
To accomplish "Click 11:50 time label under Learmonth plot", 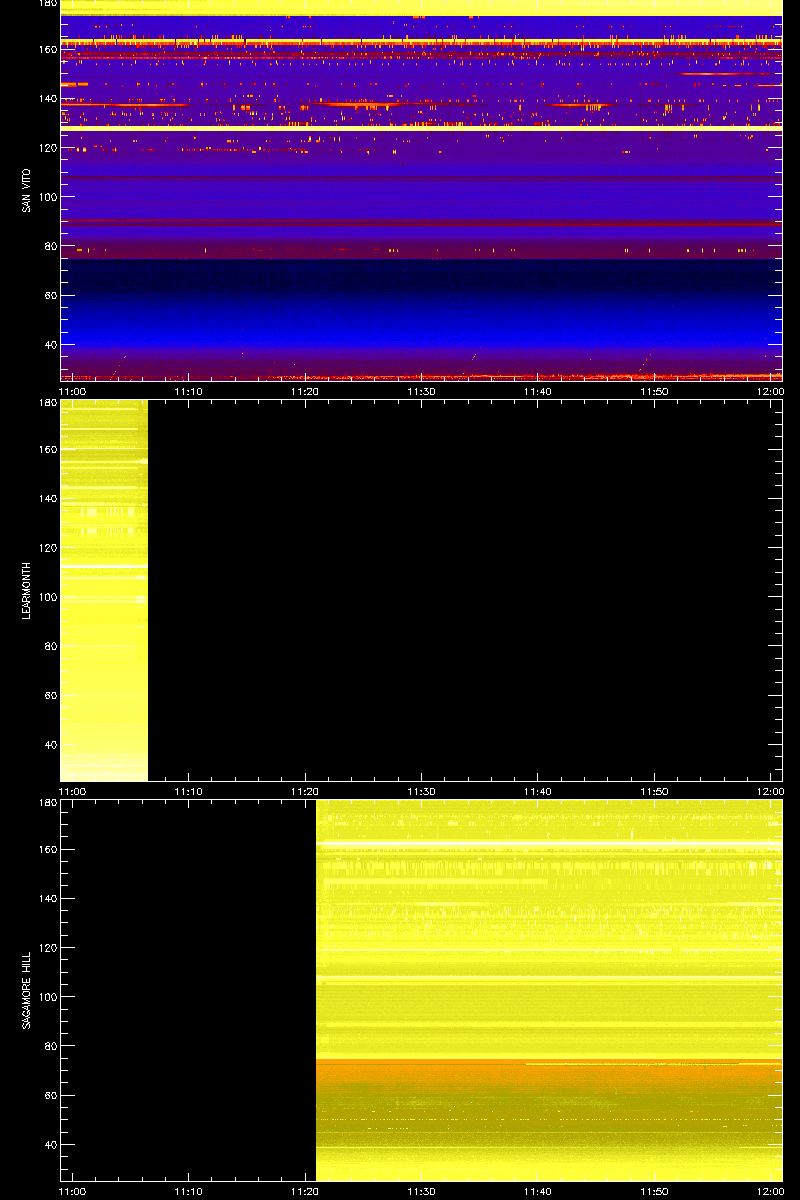I will [654, 791].
